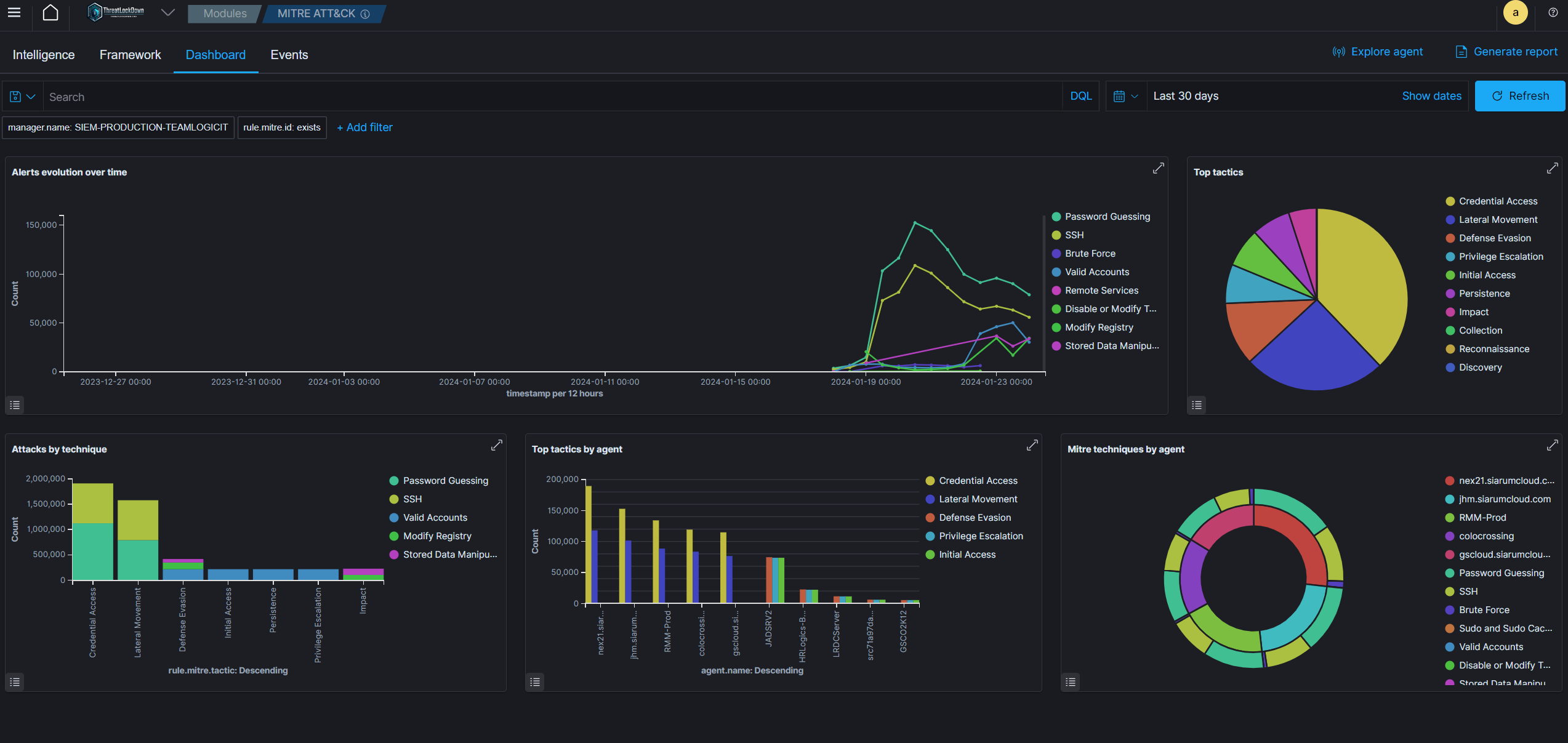Expand the Alerts evolution over time panel
This screenshot has width=1568, height=743.
click(x=1158, y=168)
